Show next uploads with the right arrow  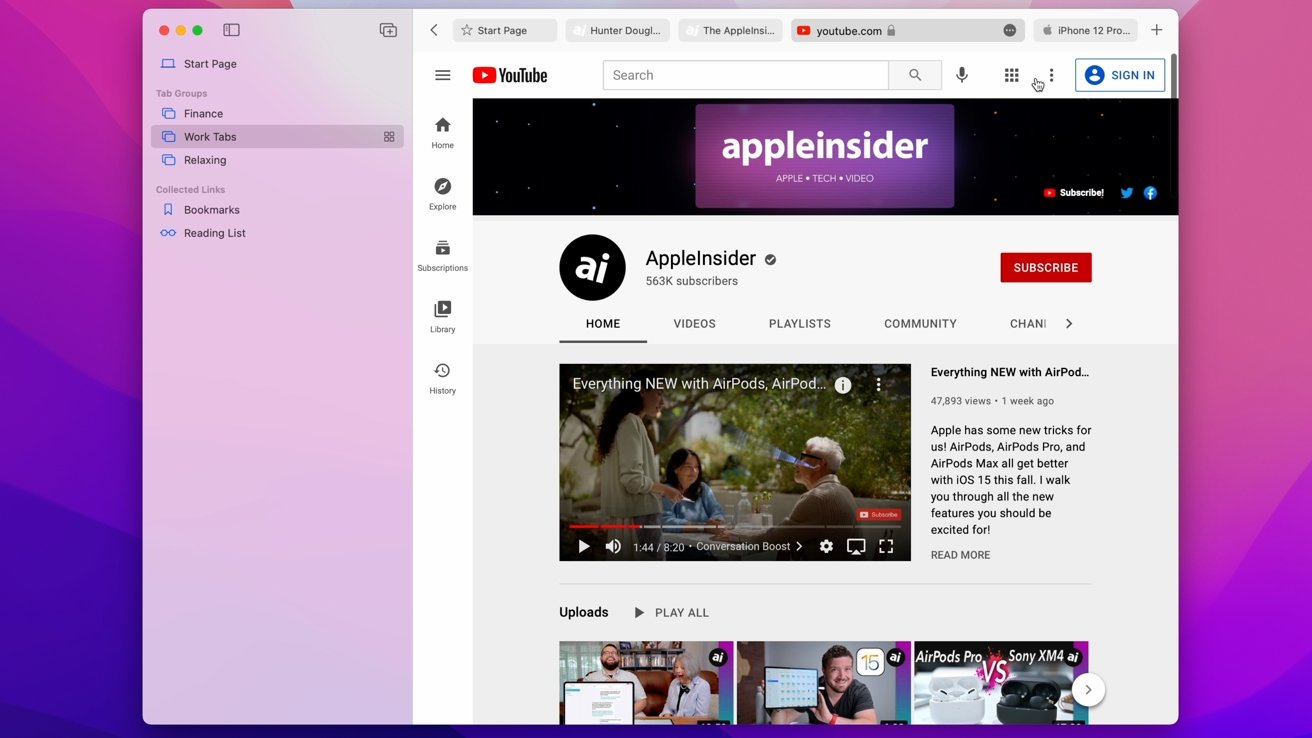pos(1088,689)
